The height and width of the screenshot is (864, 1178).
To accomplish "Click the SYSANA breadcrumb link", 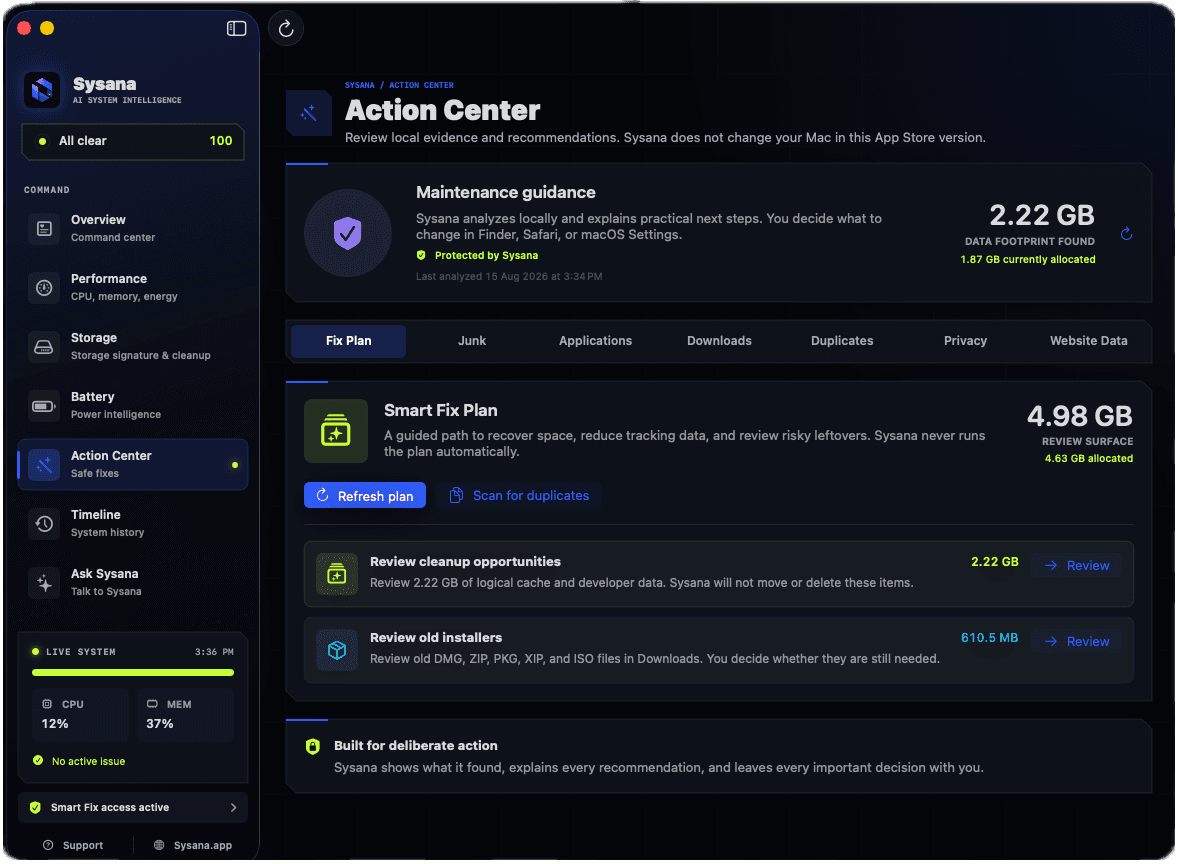I will [359, 85].
